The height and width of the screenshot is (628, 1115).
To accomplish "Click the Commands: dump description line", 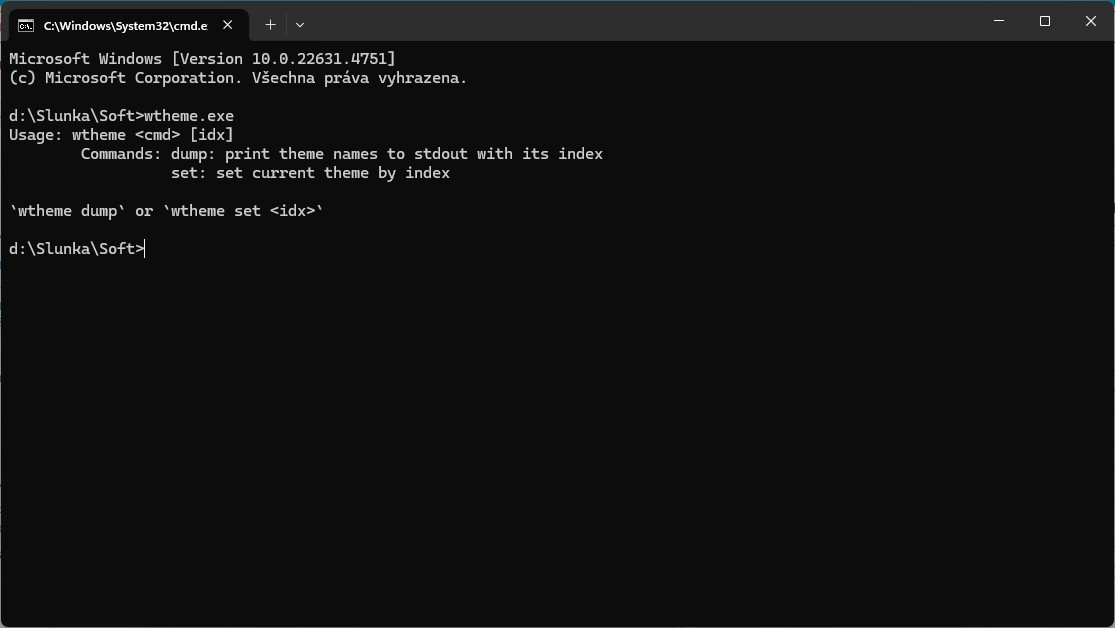I will [x=341, y=154].
